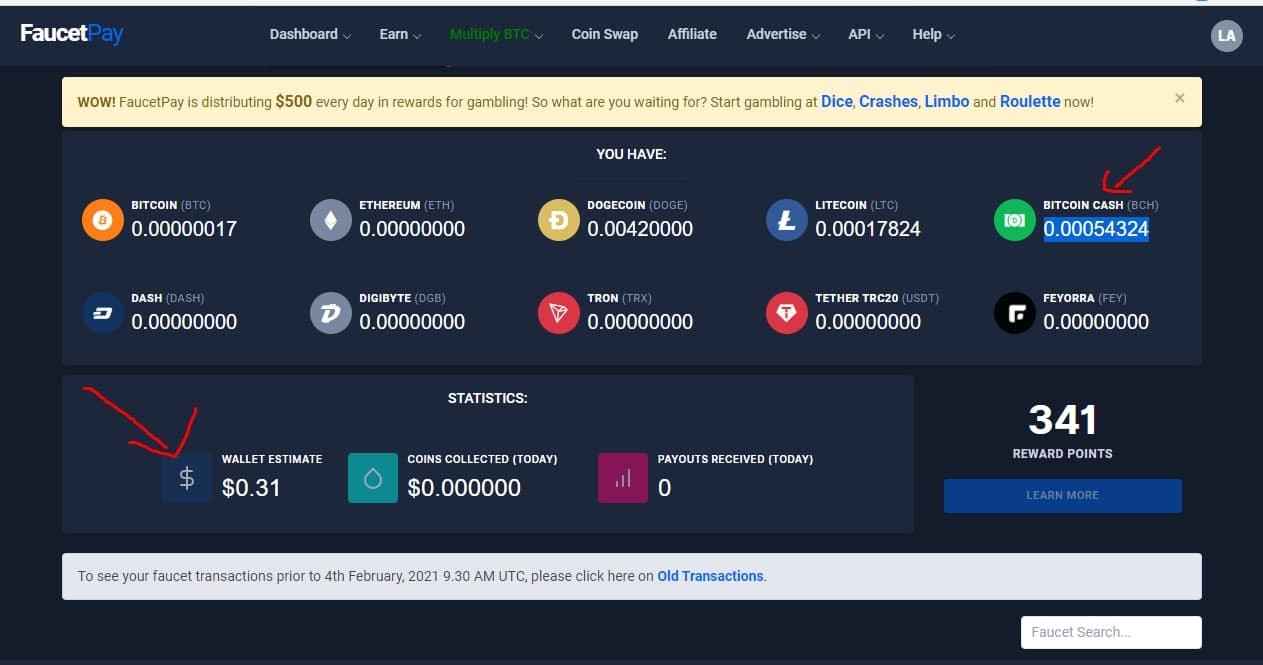Click the Dash (DASH) label
Screen dimensions: 1263x665
[x=170, y=298]
